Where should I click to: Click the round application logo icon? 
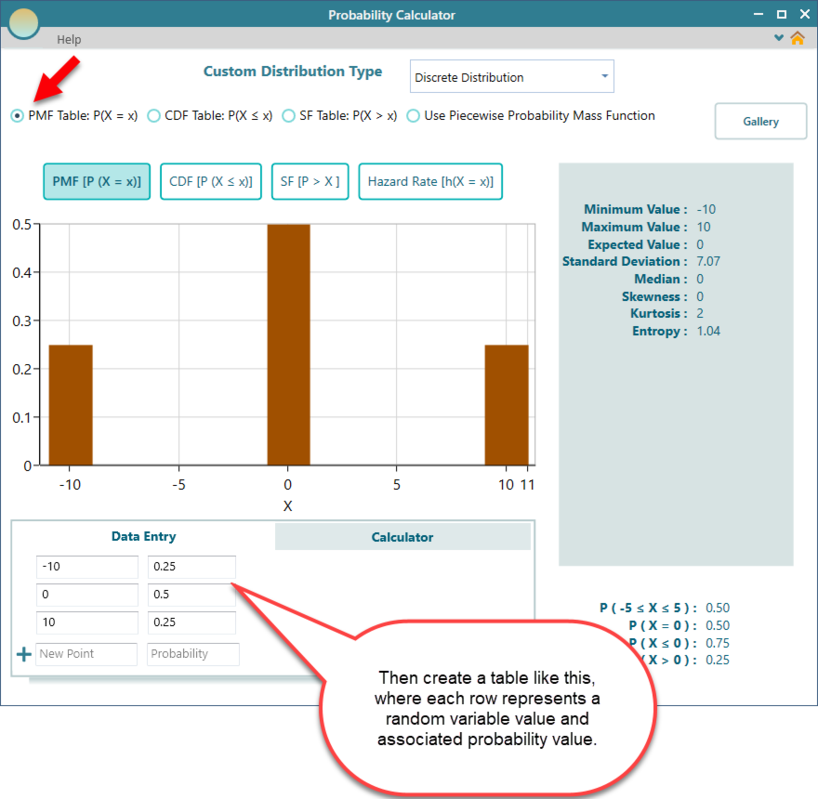[23, 21]
